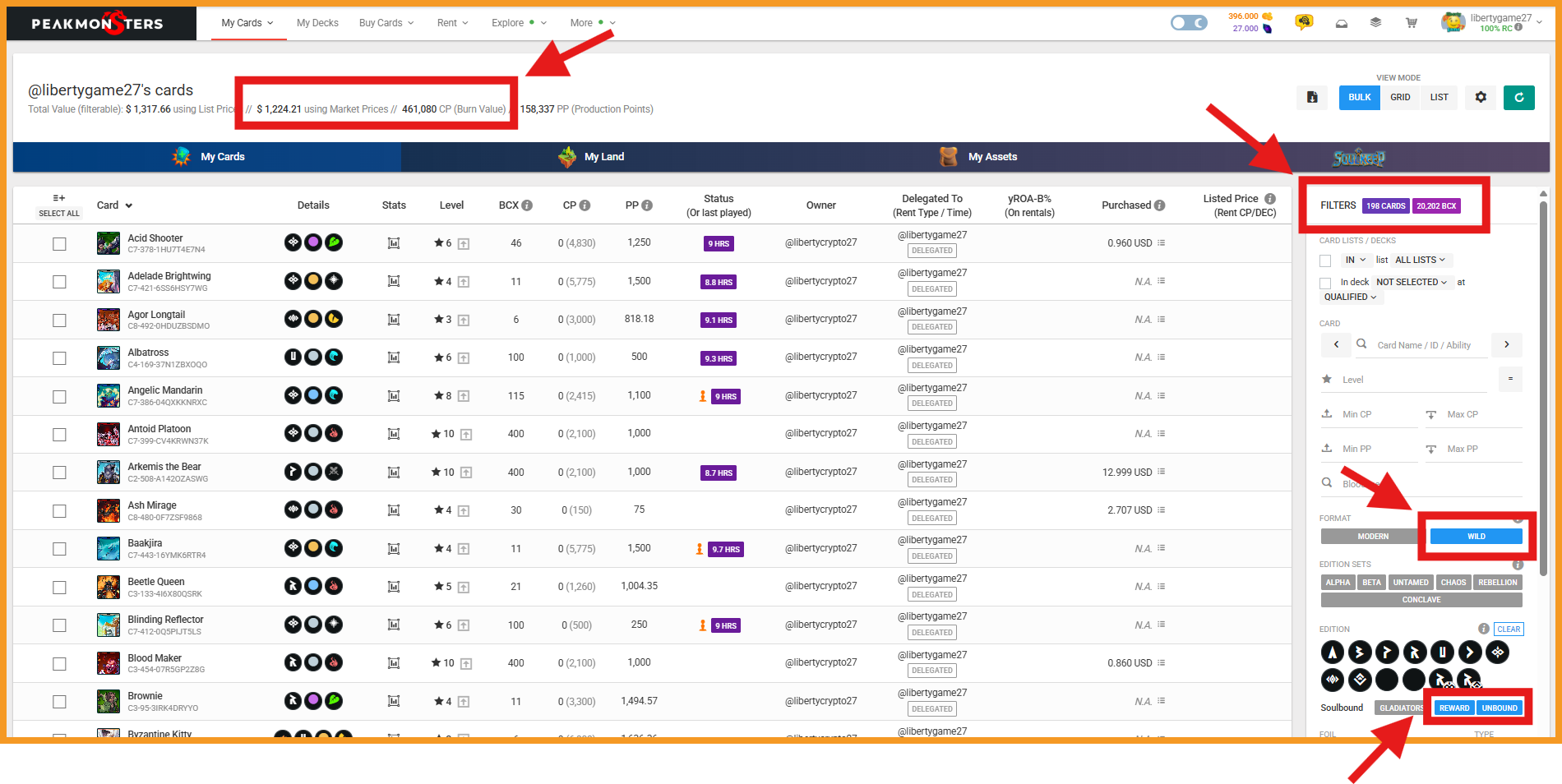Sort by the Card column header
Image resolution: width=1562 pixels, height=784 pixels.
point(114,205)
